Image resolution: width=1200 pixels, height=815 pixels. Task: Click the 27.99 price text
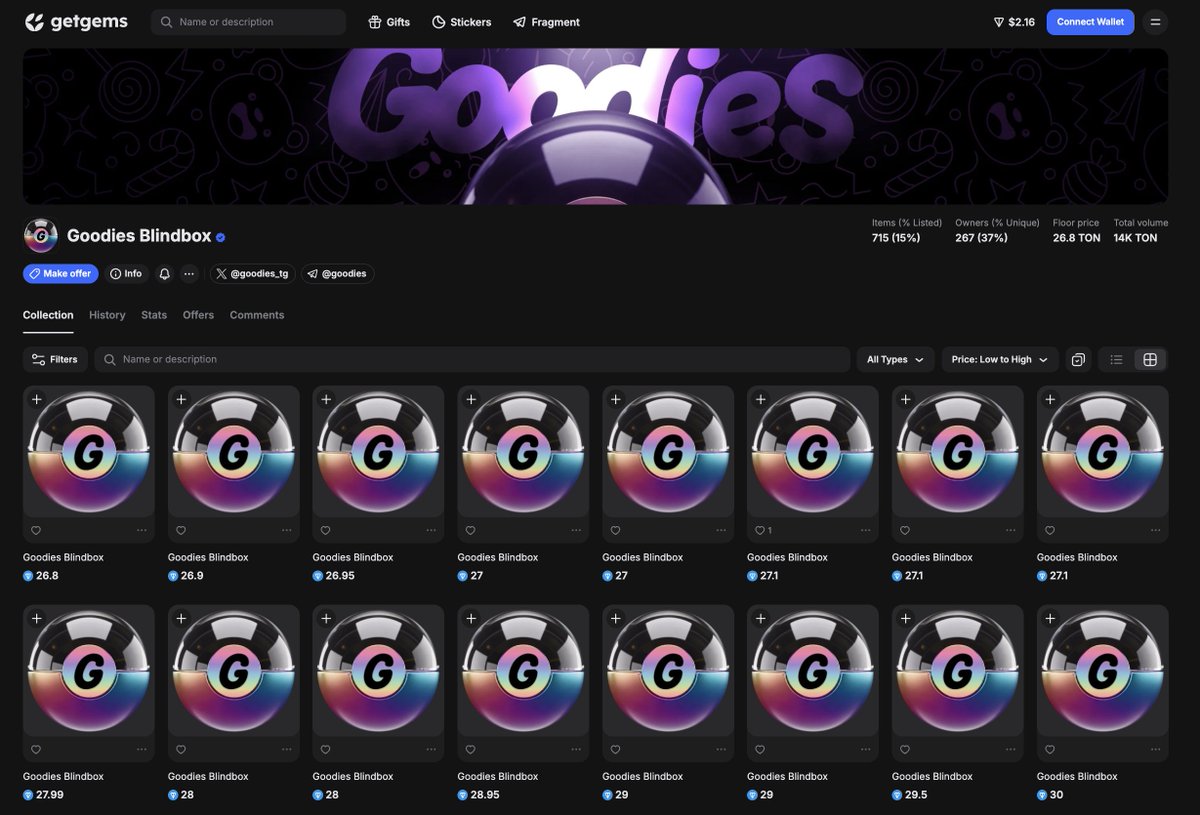[x=49, y=795]
